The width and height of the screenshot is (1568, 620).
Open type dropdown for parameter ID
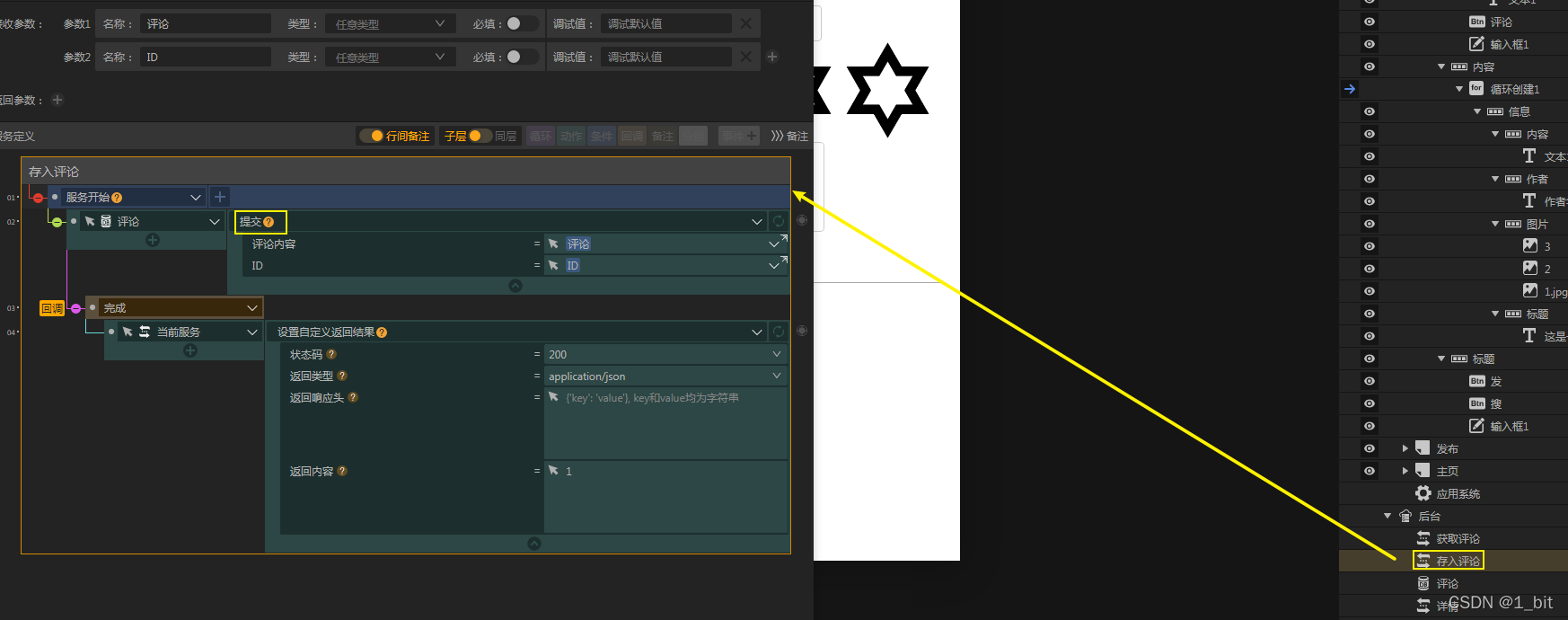[390, 57]
